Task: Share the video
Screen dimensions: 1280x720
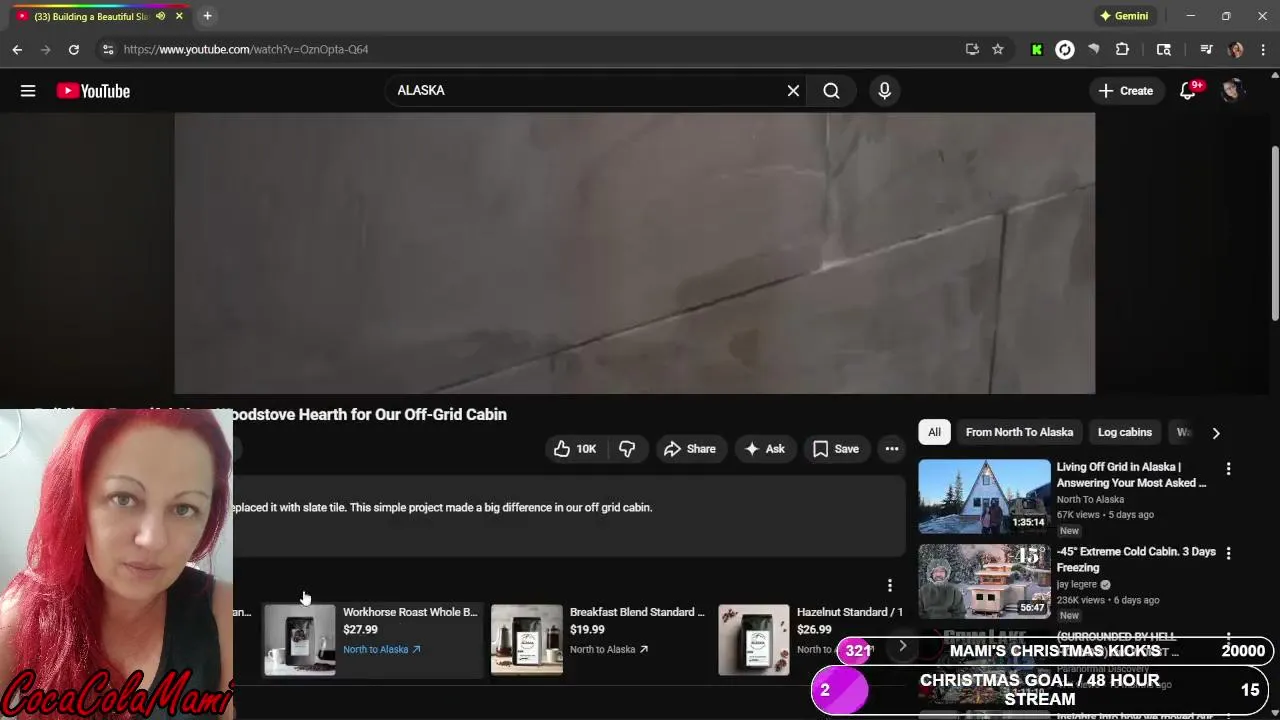Action: click(x=690, y=449)
